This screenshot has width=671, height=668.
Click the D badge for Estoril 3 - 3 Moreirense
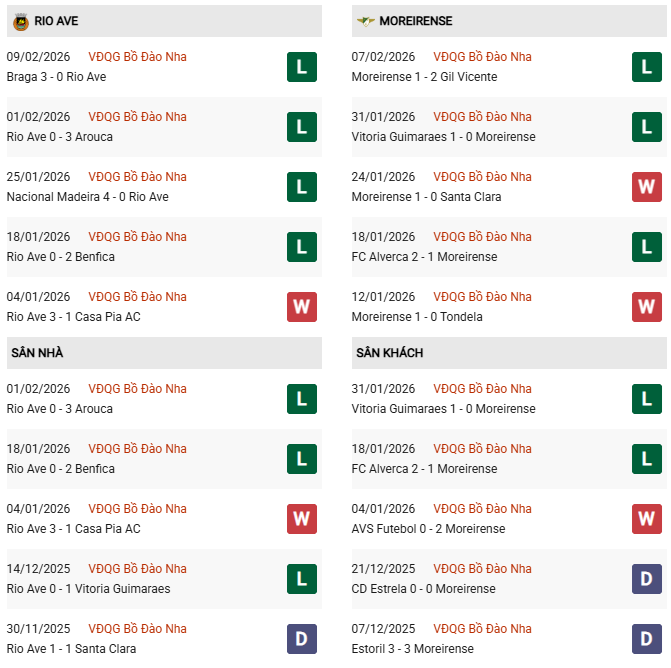tap(646, 639)
